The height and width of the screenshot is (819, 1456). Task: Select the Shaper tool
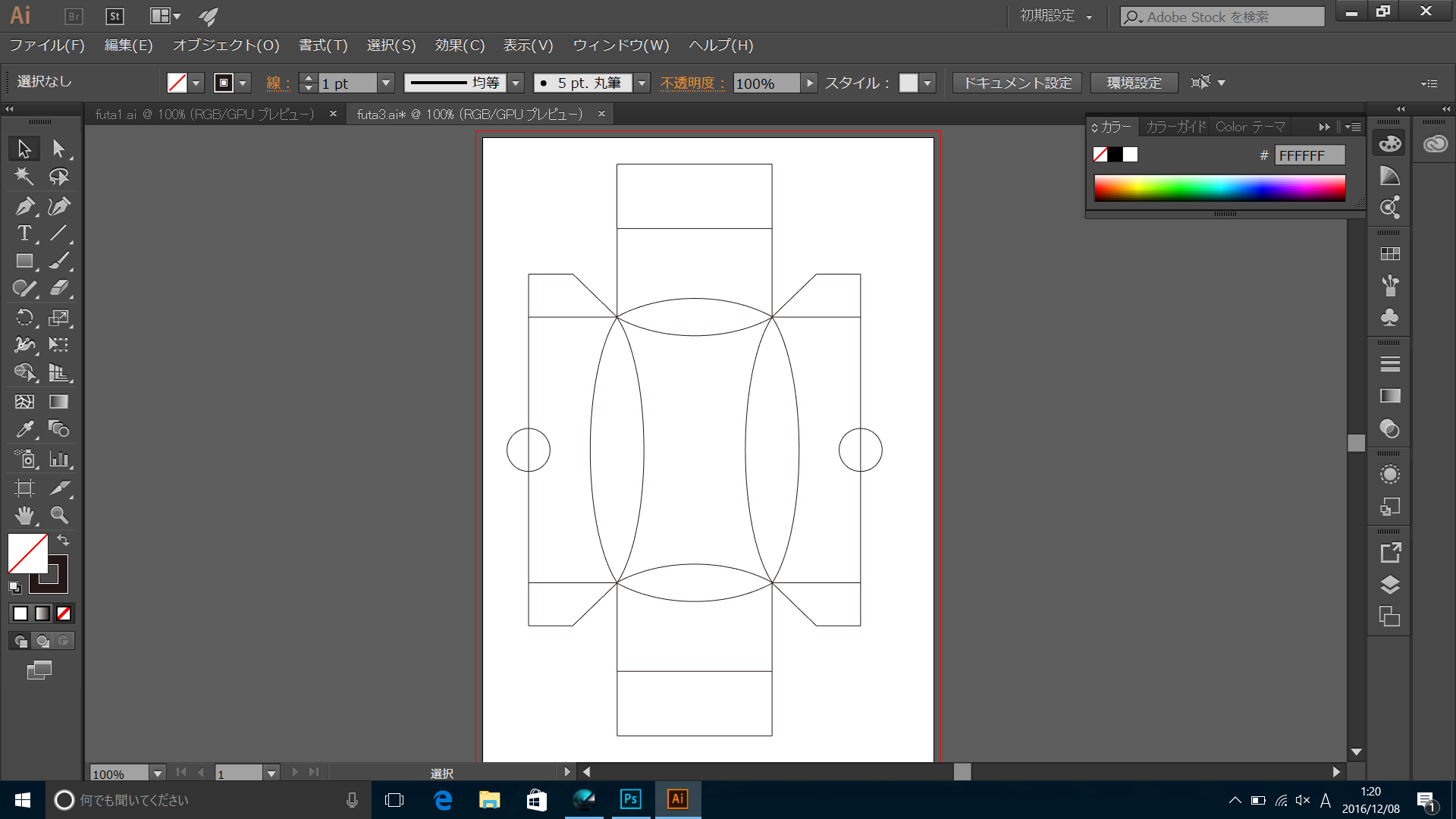point(24,288)
